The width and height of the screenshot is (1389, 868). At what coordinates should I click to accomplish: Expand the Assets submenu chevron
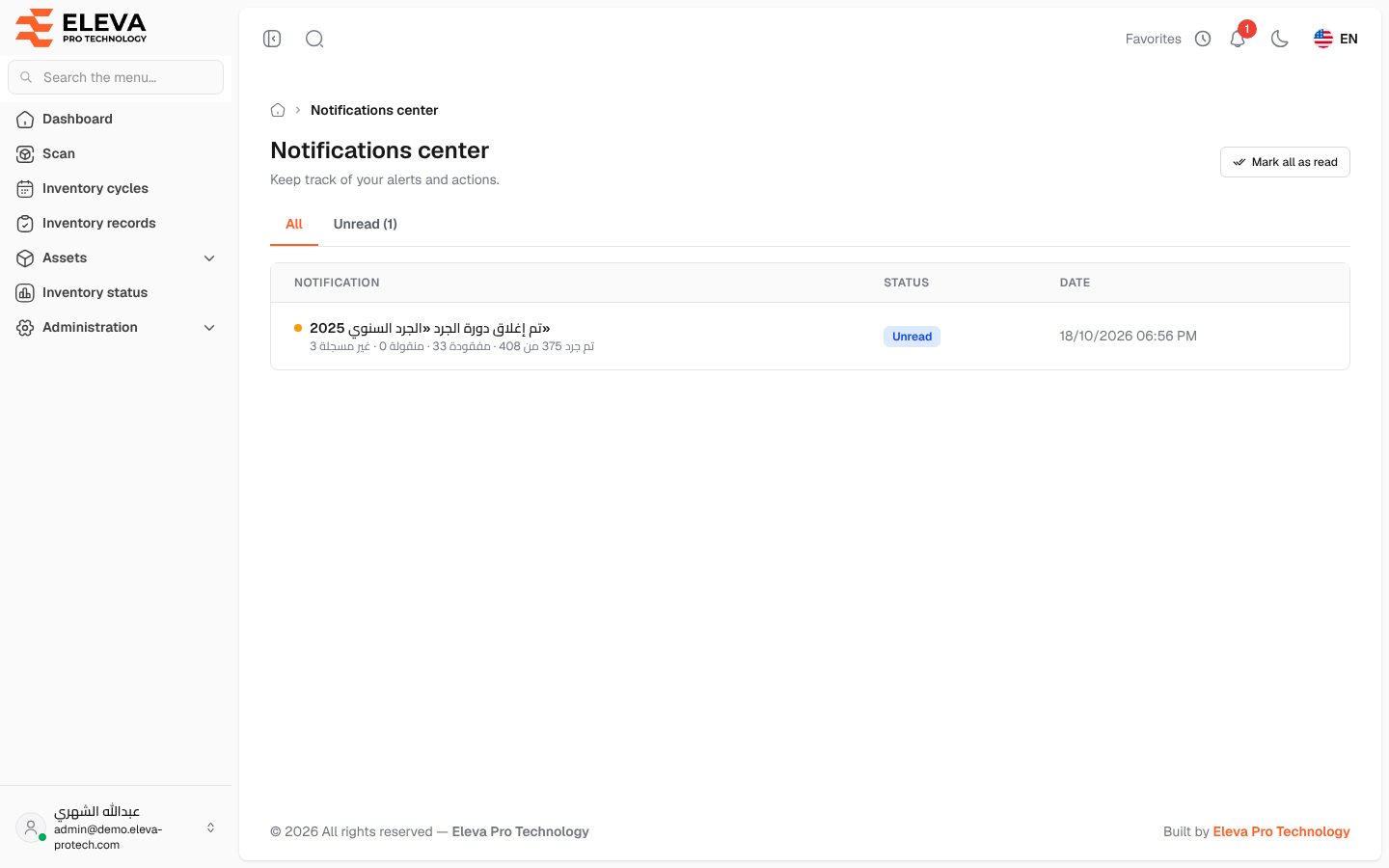click(x=209, y=258)
